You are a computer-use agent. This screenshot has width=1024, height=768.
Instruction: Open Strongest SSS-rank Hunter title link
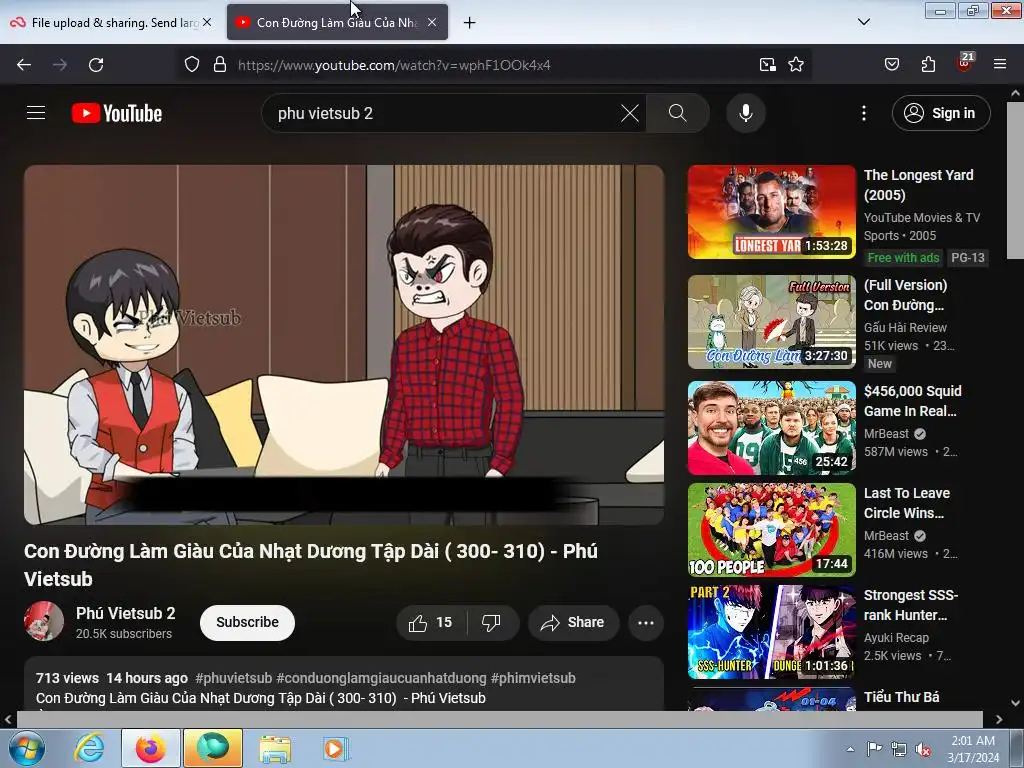910,605
